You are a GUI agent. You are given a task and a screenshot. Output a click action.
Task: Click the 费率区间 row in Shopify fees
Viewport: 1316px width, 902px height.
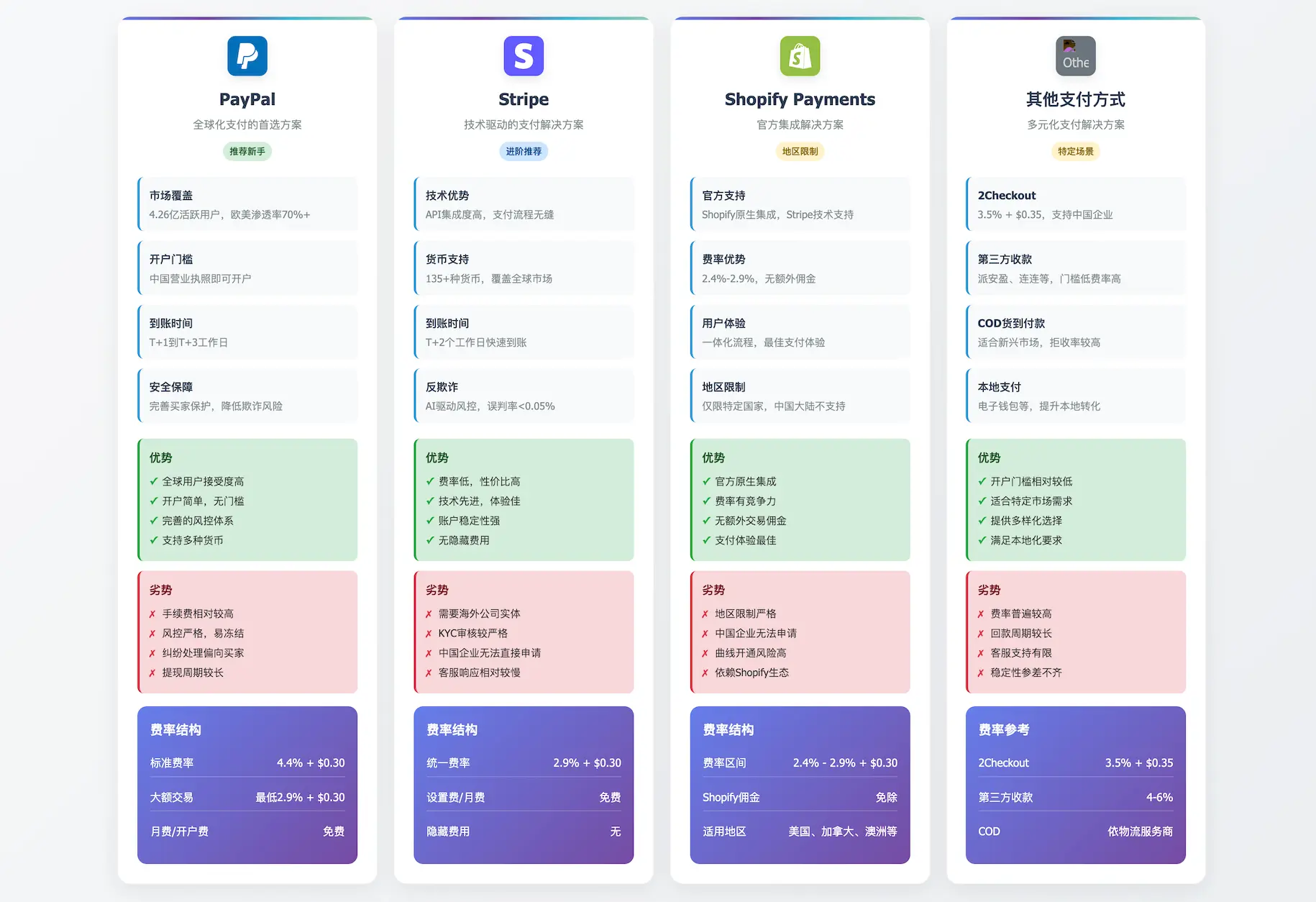click(x=800, y=763)
